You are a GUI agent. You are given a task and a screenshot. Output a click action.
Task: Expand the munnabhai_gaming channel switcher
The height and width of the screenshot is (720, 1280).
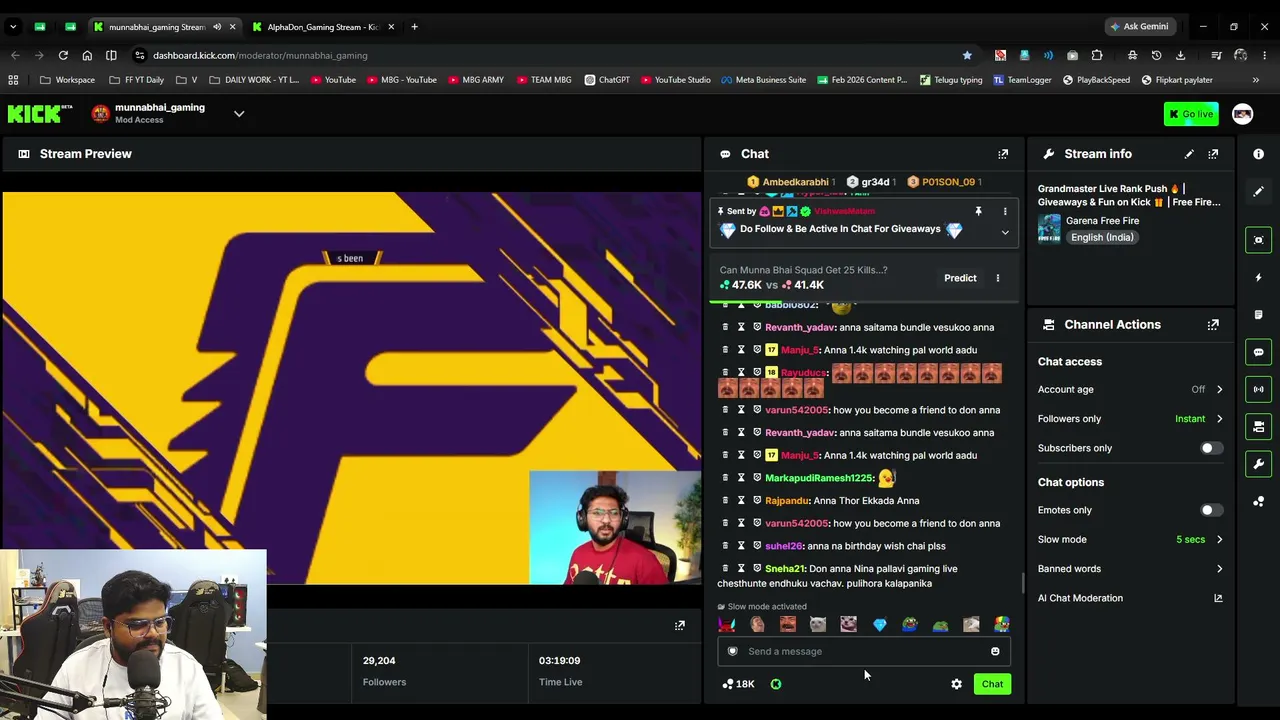pyautogui.click(x=239, y=114)
